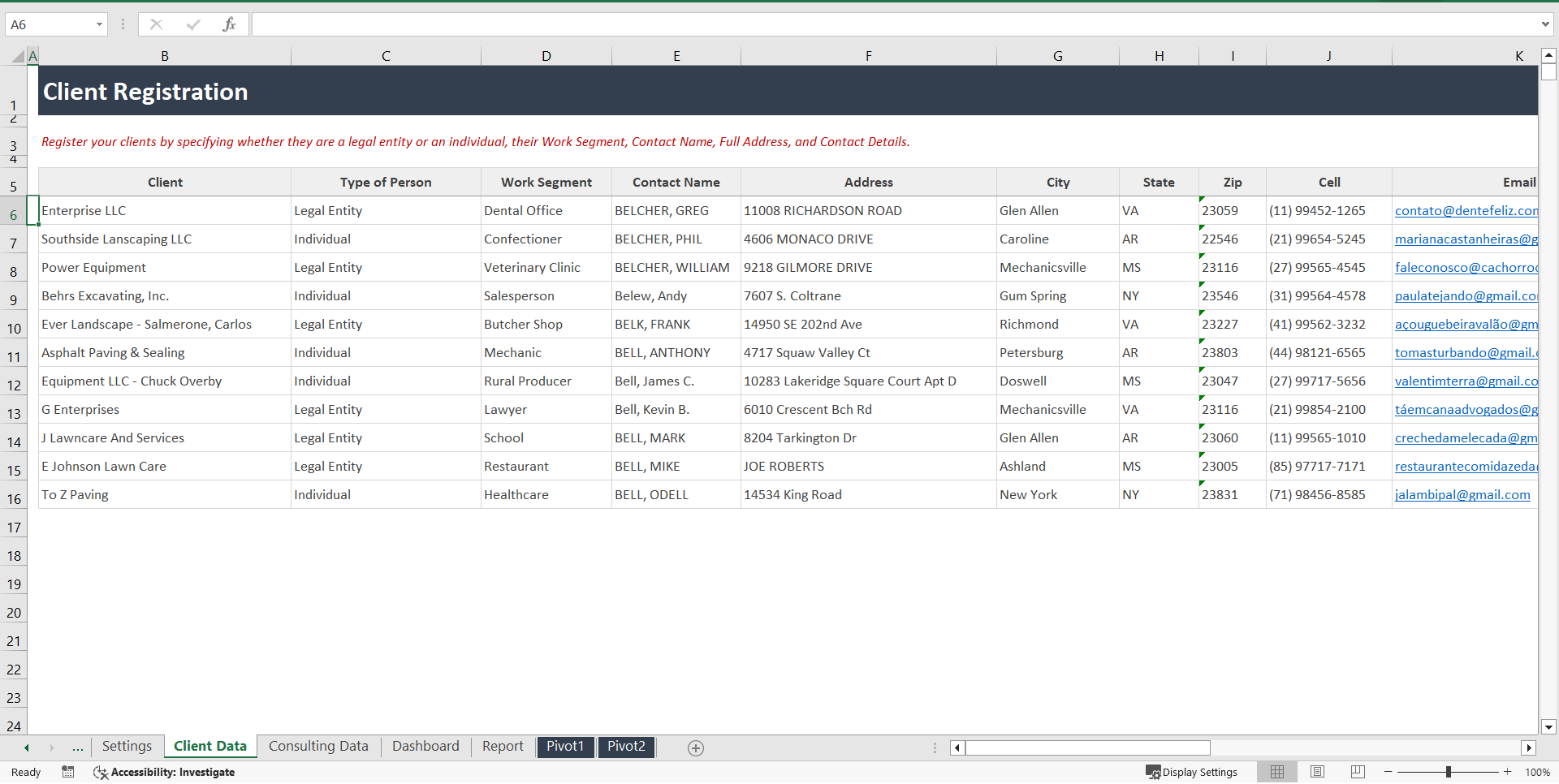Click the vertical scrollbar thumb
1559x784 pixels.
click(x=1548, y=72)
